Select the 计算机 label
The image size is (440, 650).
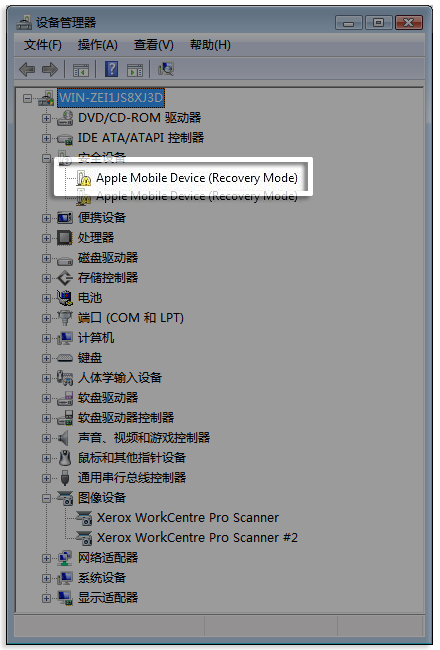pyautogui.click(x=96, y=338)
